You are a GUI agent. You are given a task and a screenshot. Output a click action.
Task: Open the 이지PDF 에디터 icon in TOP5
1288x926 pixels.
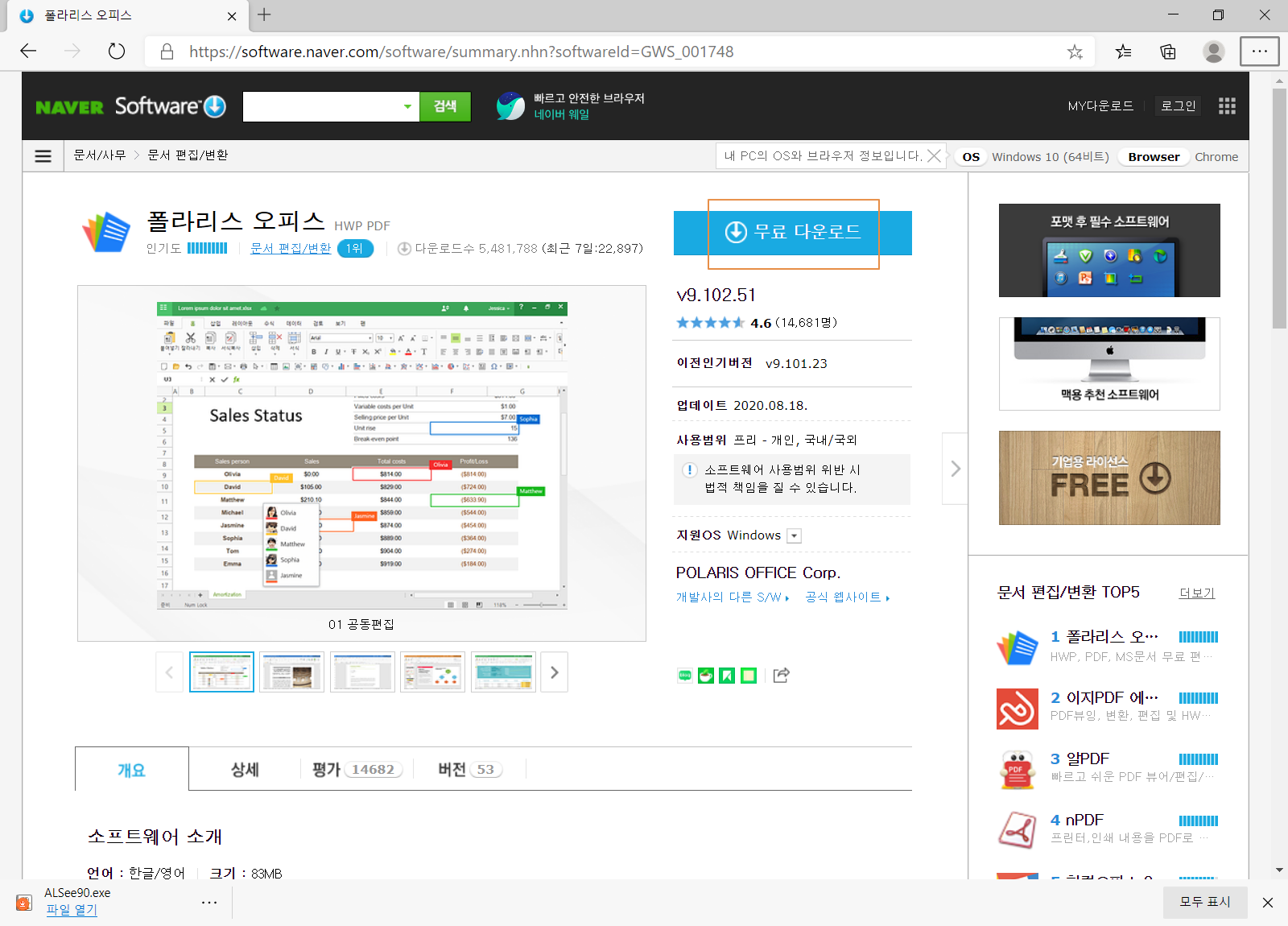(1018, 709)
